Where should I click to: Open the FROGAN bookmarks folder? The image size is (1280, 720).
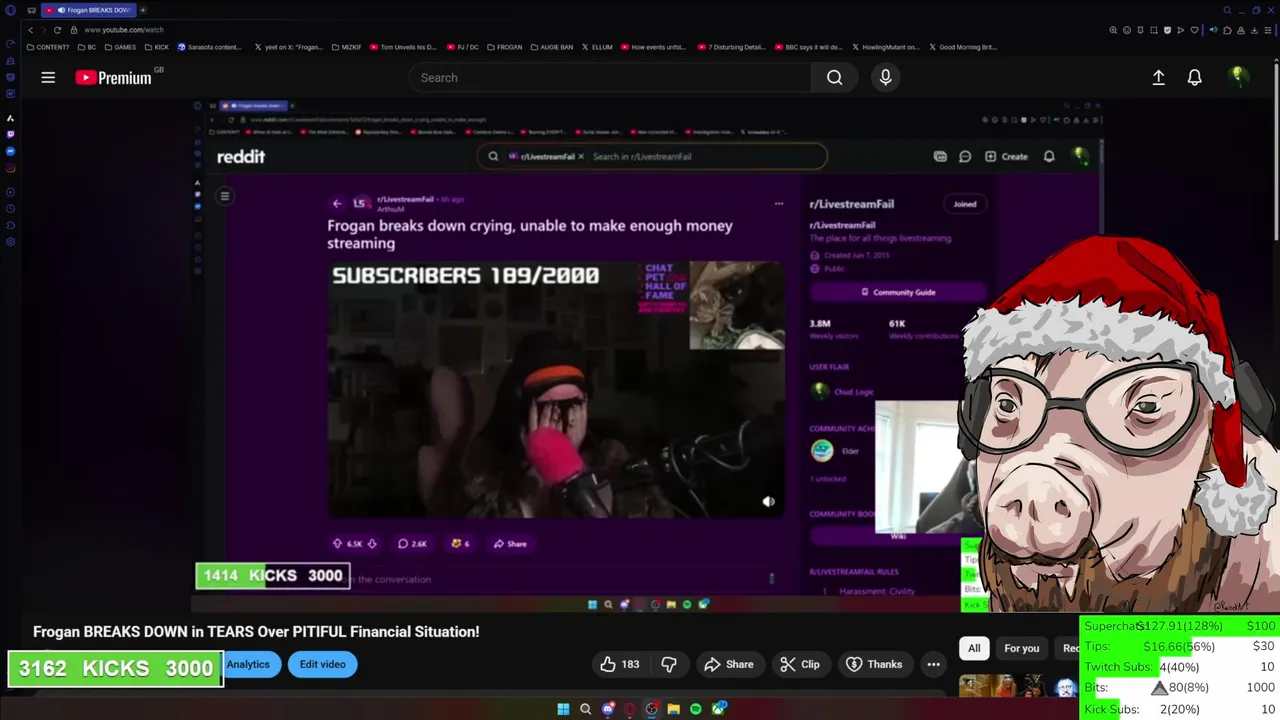click(x=505, y=47)
